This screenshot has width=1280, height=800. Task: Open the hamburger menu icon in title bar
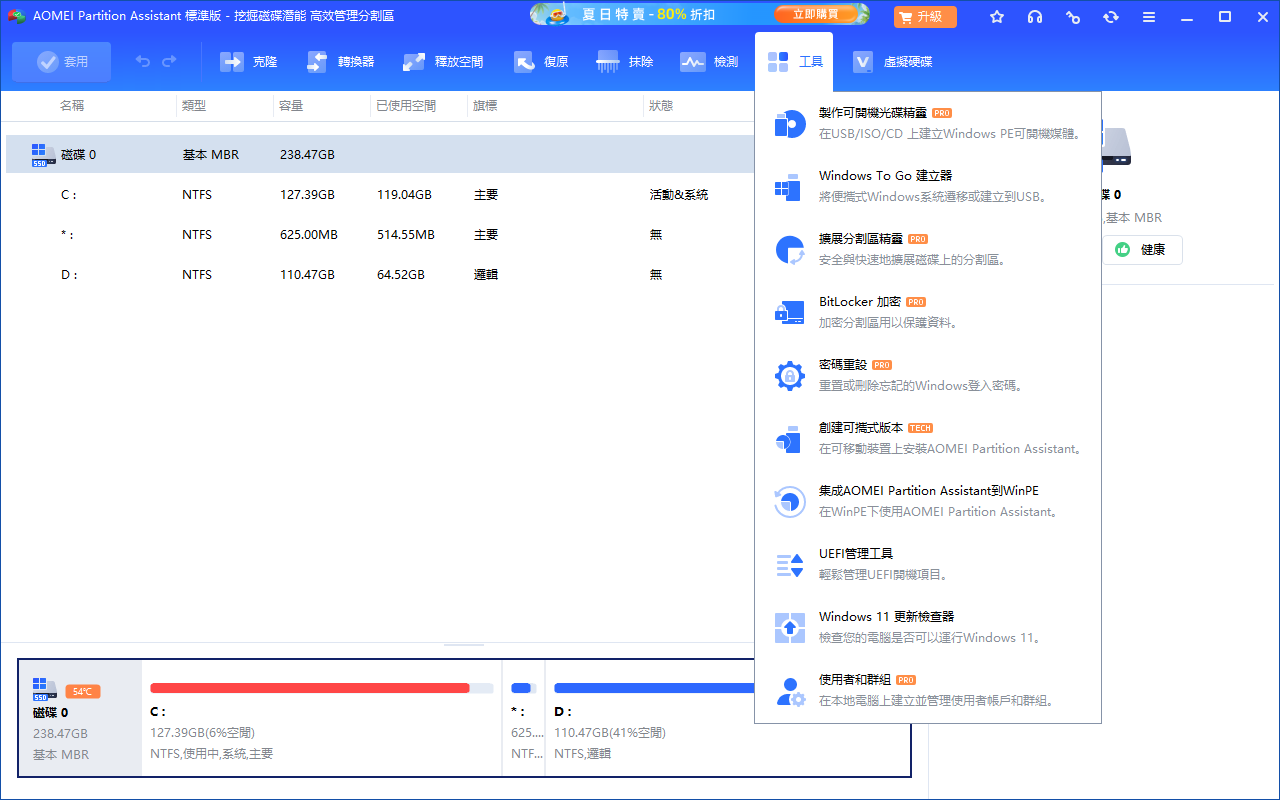(x=1149, y=17)
